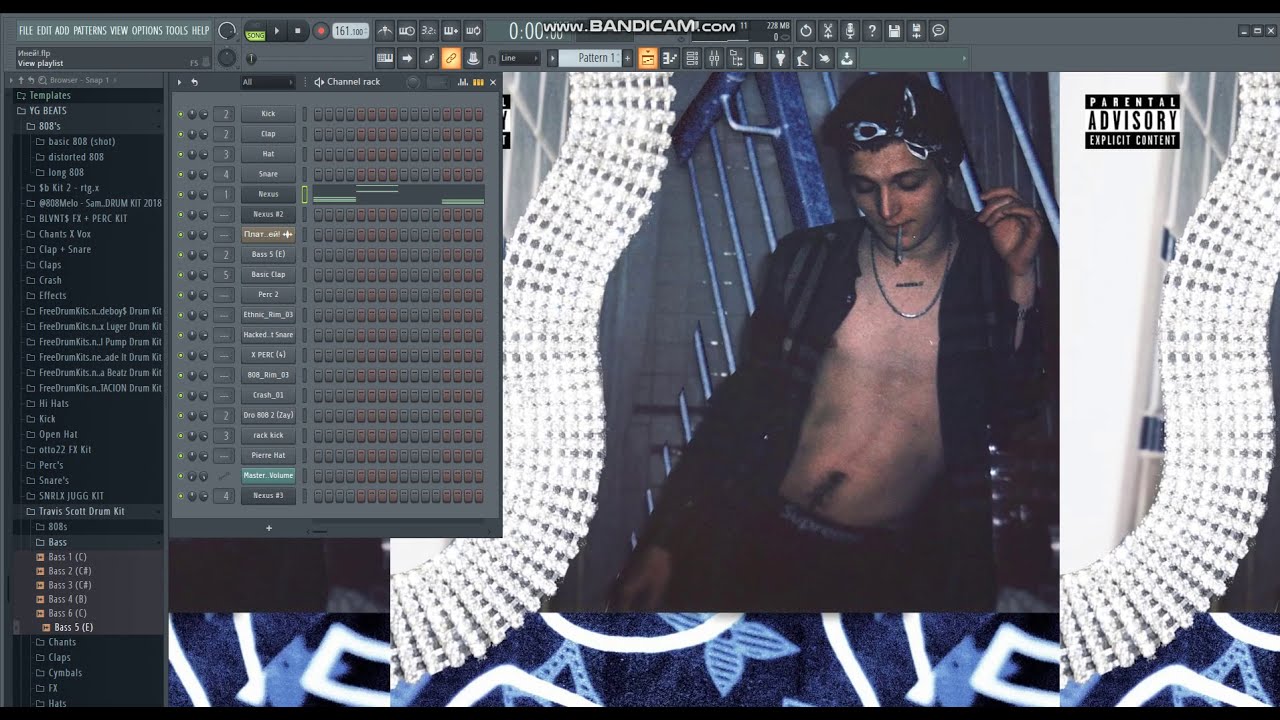The height and width of the screenshot is (720, 1280).
Task: Select the Kick channel button
Action: [x=268, y=114]
